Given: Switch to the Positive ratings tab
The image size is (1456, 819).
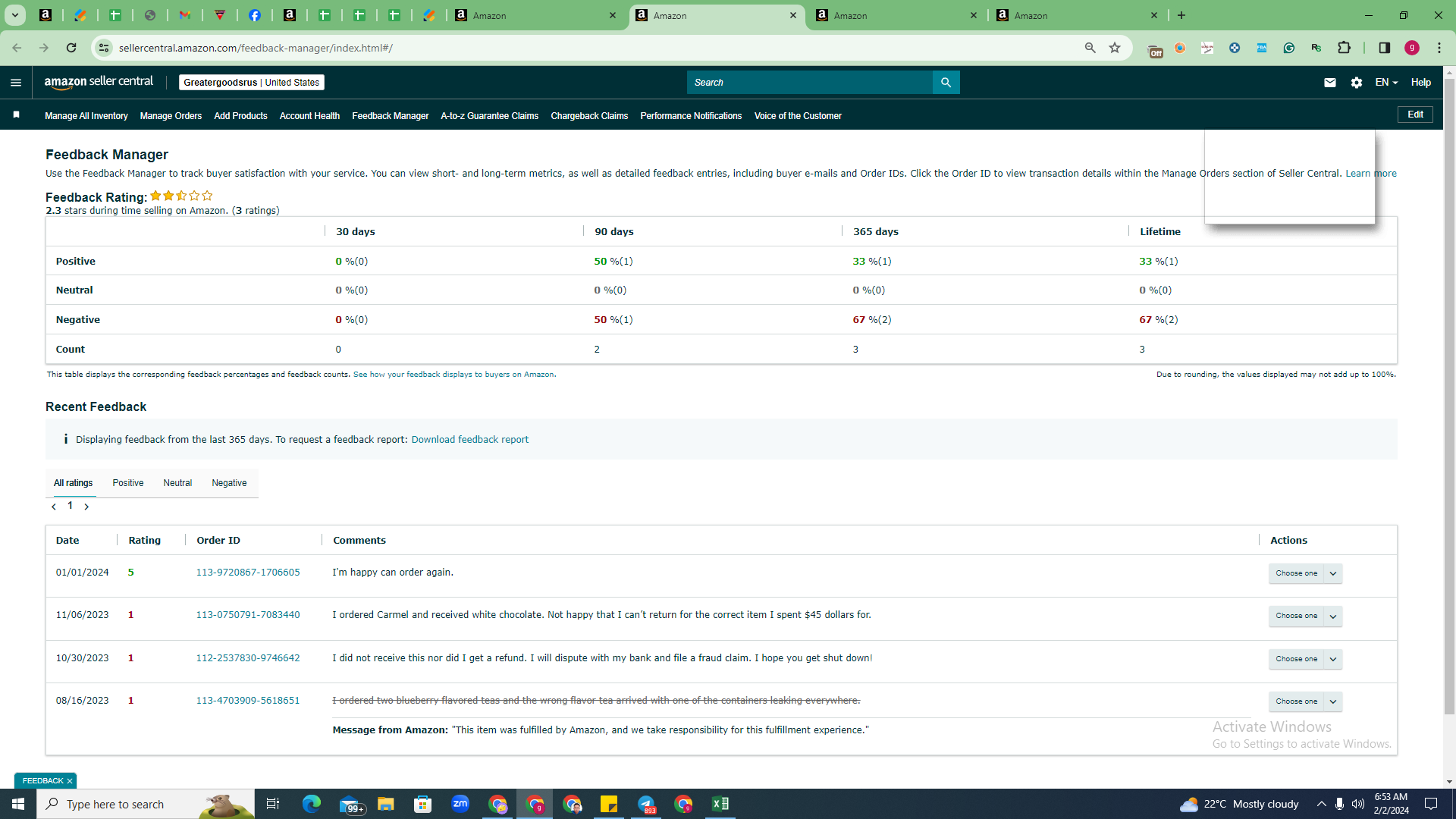Looking at the screenshot, I should point(128,483).
